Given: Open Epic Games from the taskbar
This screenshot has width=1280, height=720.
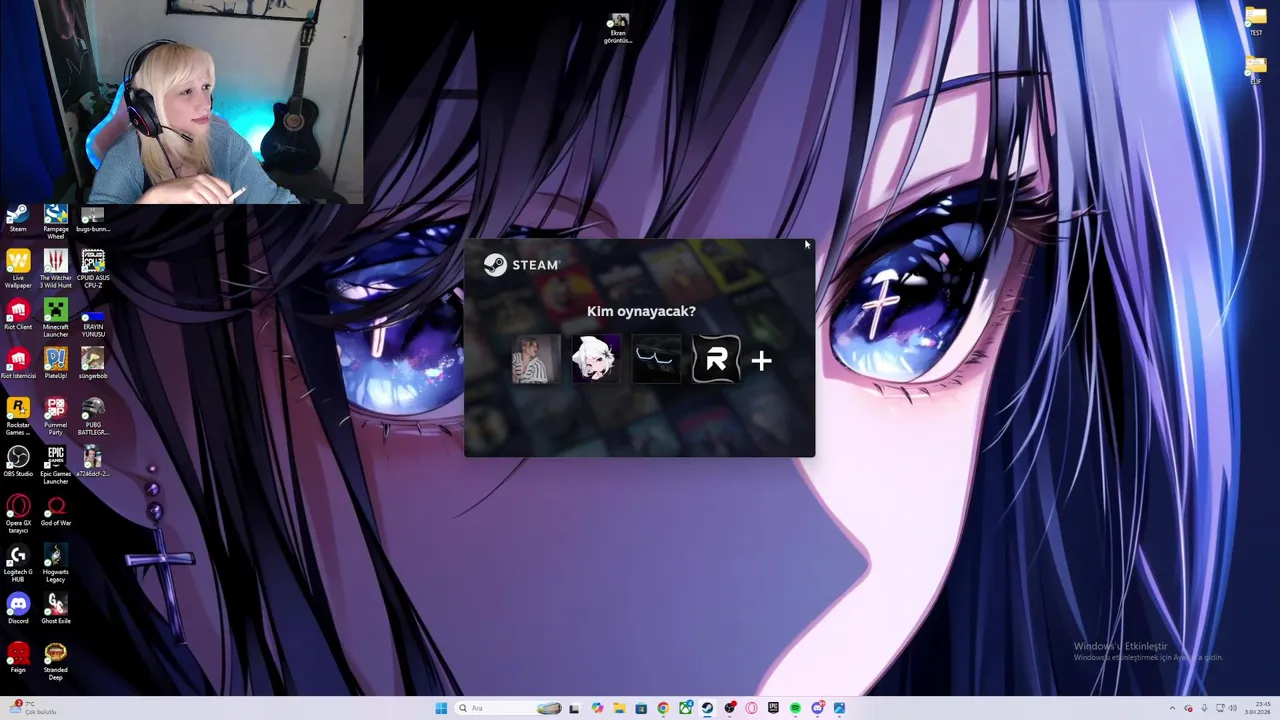Looking at the screenshot, I should pyautogui.click(x=773, y=708).
